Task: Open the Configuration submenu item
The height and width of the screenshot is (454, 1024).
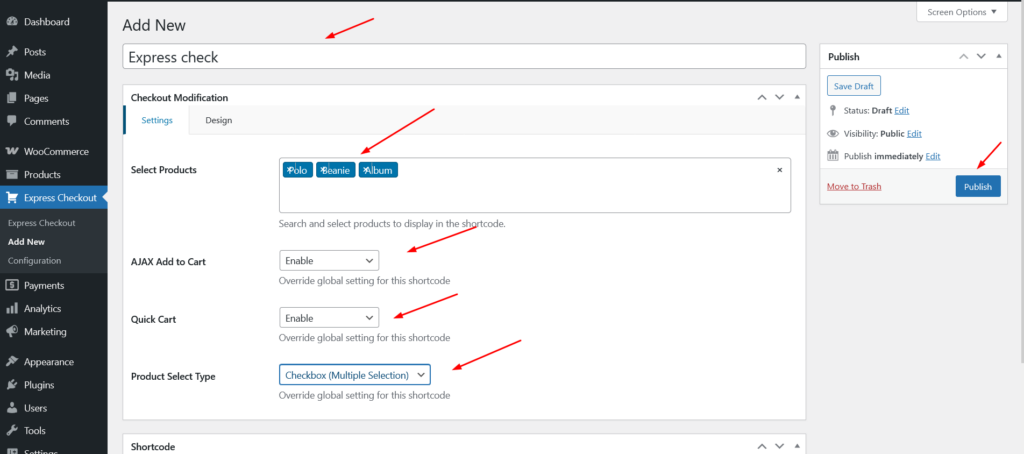Action: click(x=34, y=261)
